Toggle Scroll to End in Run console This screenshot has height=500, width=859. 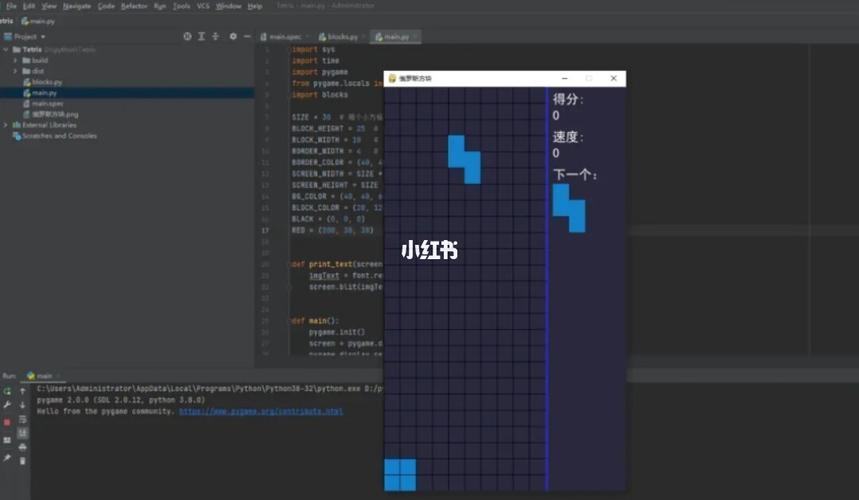(22, 433)
